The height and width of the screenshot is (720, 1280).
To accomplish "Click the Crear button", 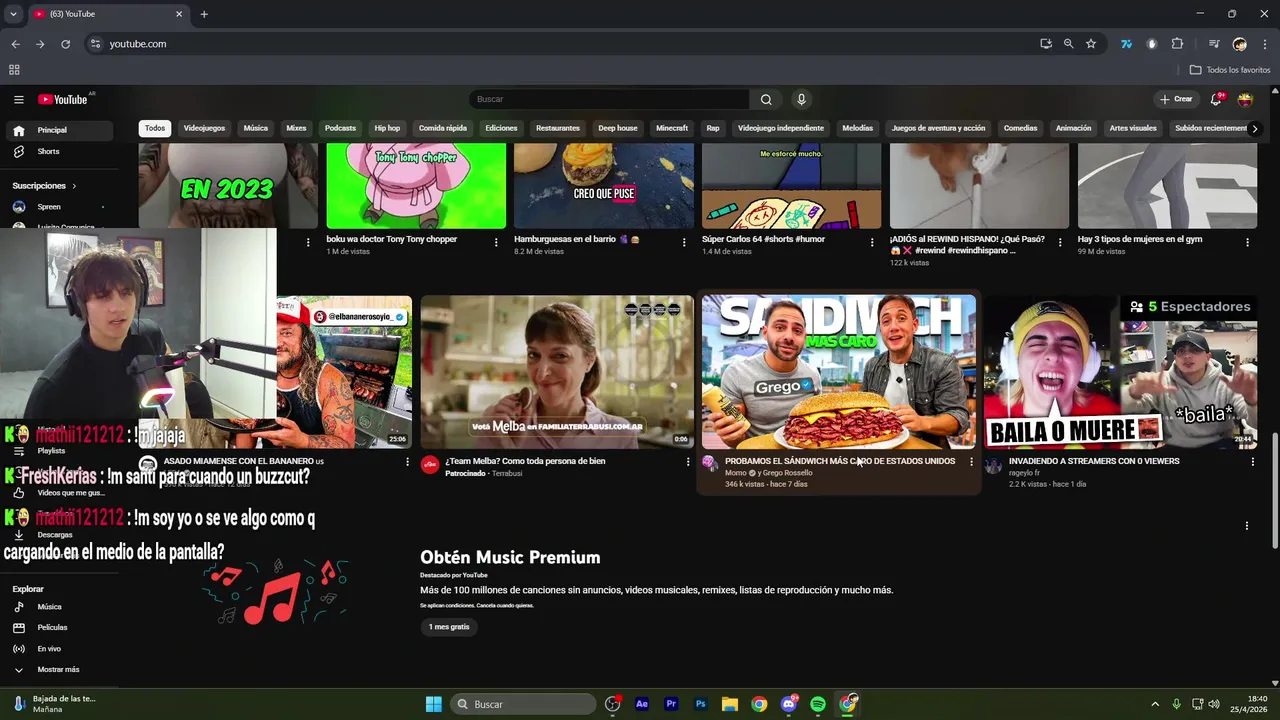I will pos(1176,99).
